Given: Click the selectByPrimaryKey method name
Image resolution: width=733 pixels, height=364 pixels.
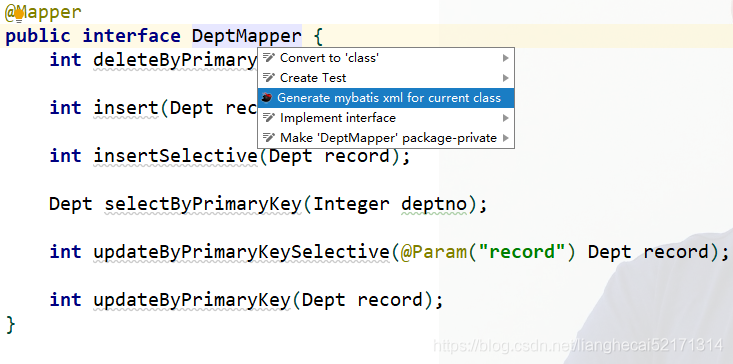Looking at the screenshot, I should (203, 204).
